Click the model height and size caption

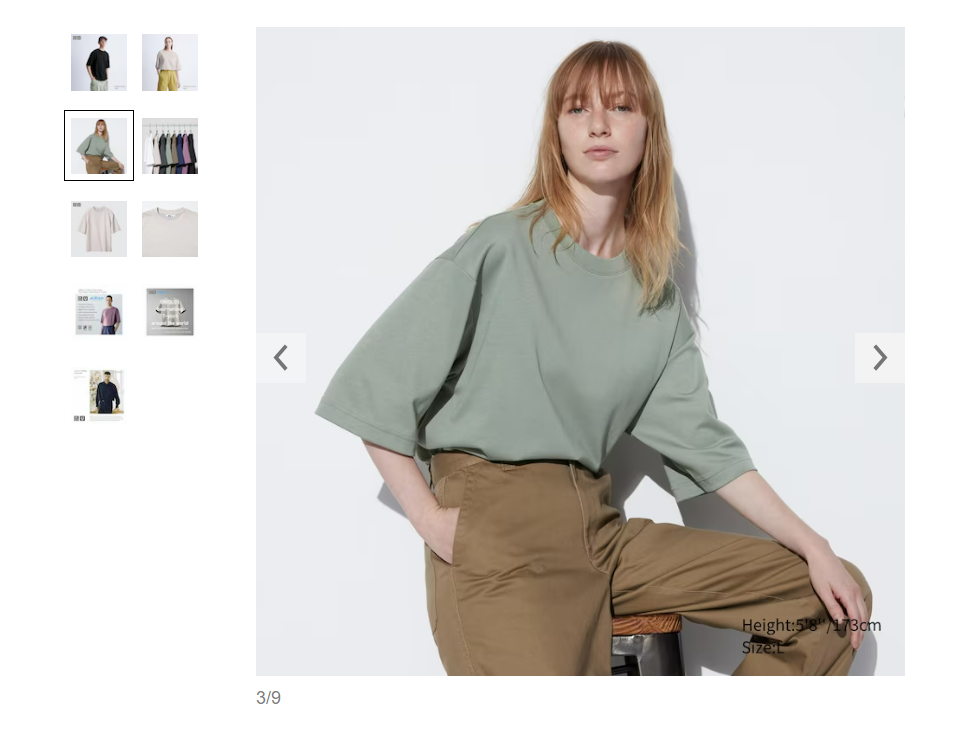811,636
